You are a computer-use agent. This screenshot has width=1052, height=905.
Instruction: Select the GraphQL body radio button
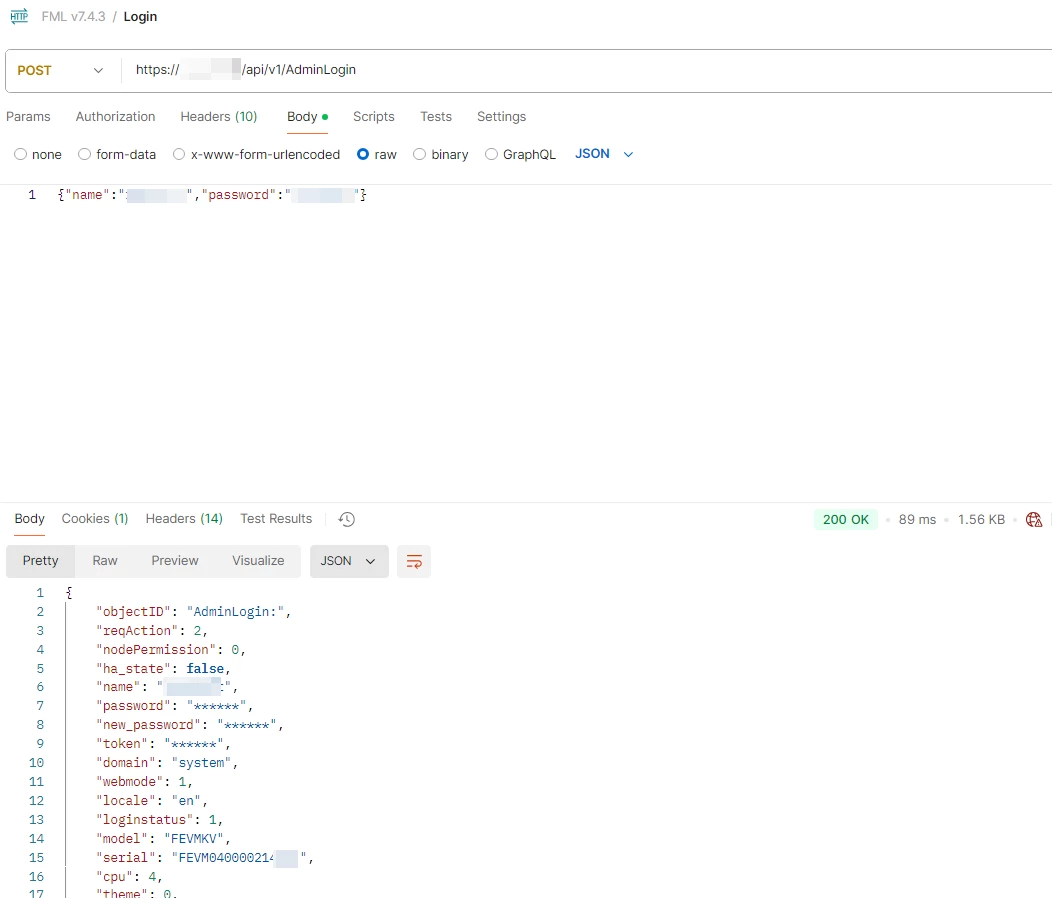point(491,154)
